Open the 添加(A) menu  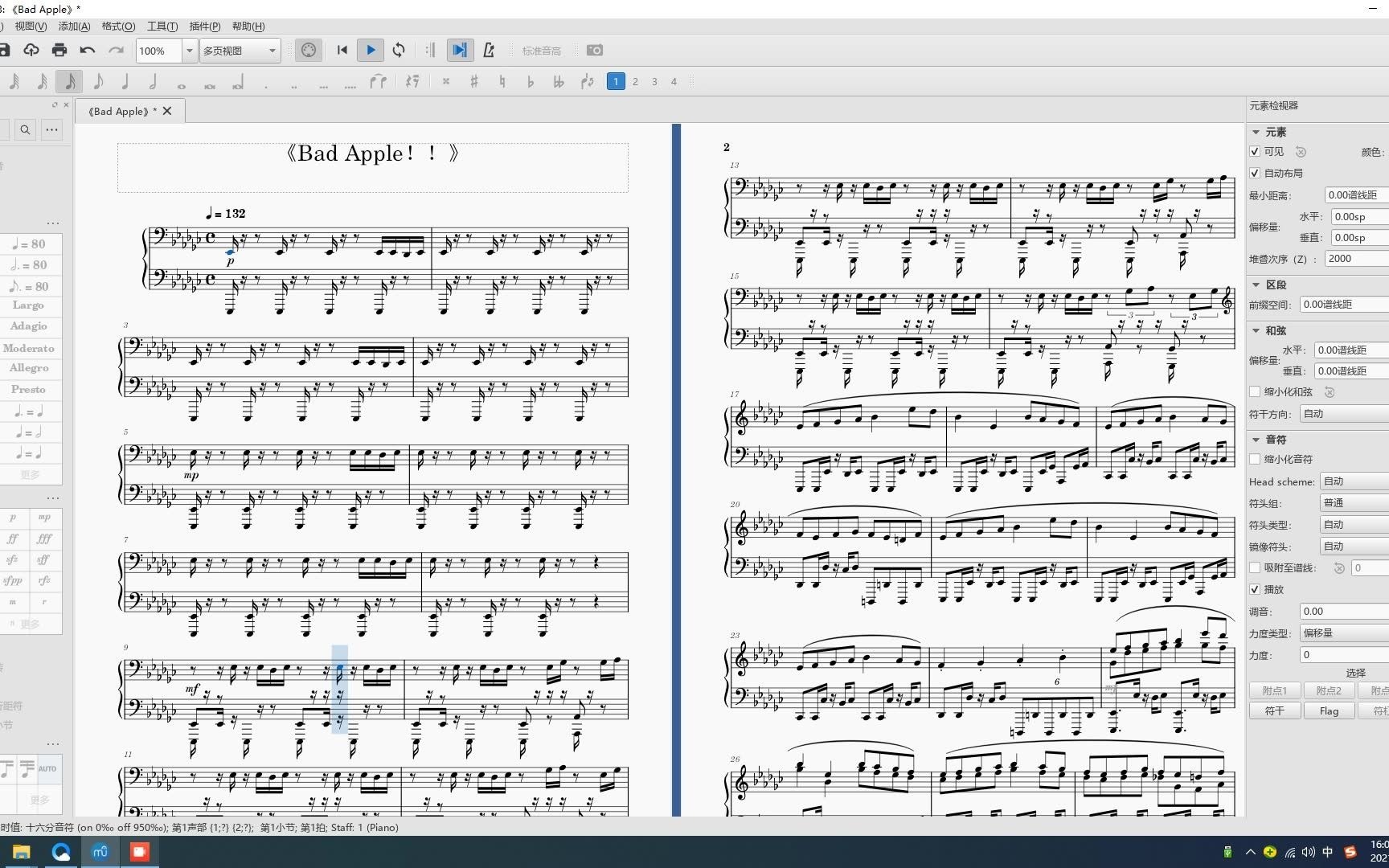point(74,27)
